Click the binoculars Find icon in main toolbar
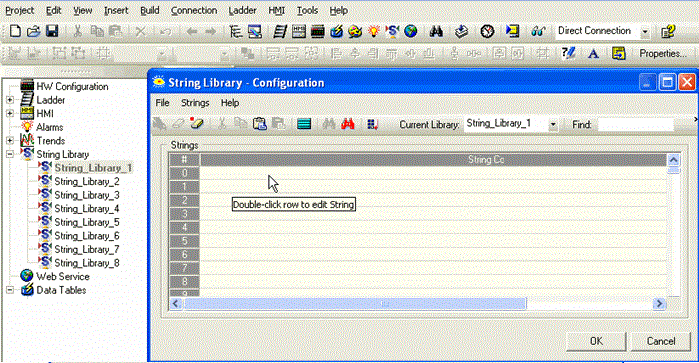Screen dimensions: 699x363 (436, 31)
